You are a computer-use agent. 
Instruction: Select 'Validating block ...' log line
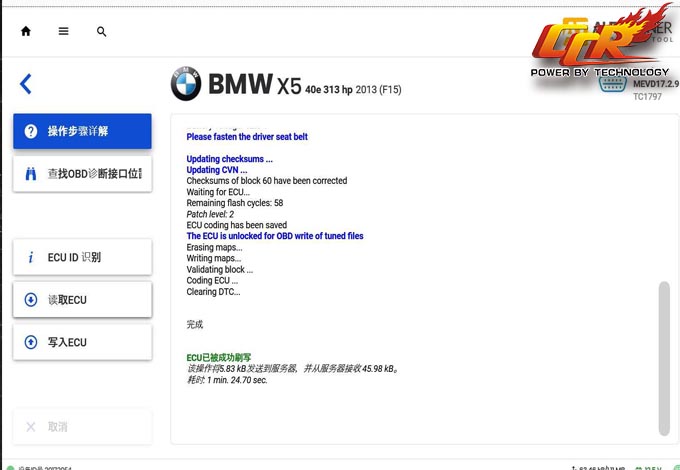click(x=220, y=269)
